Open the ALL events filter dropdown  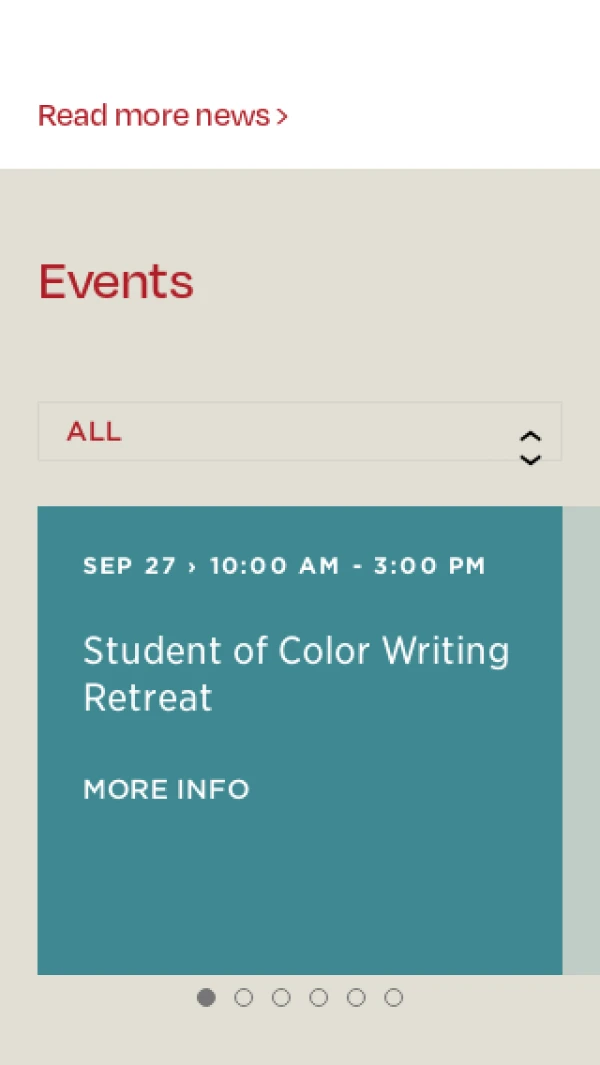tap(299, 432)
